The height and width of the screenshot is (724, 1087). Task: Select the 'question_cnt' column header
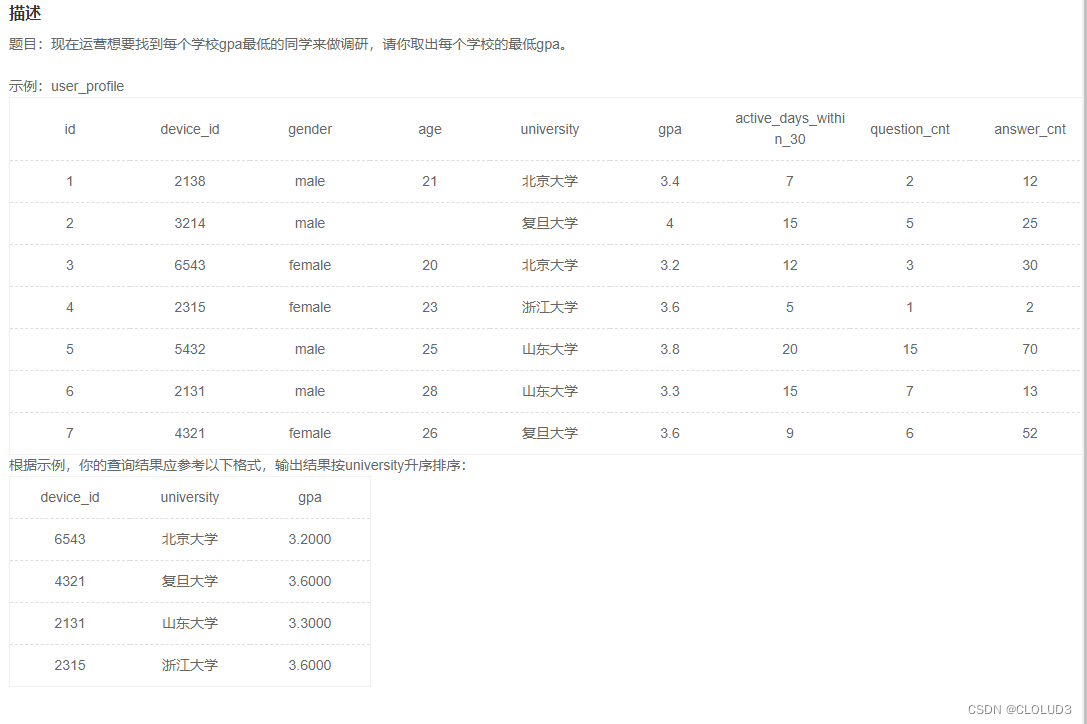point(910,130)
